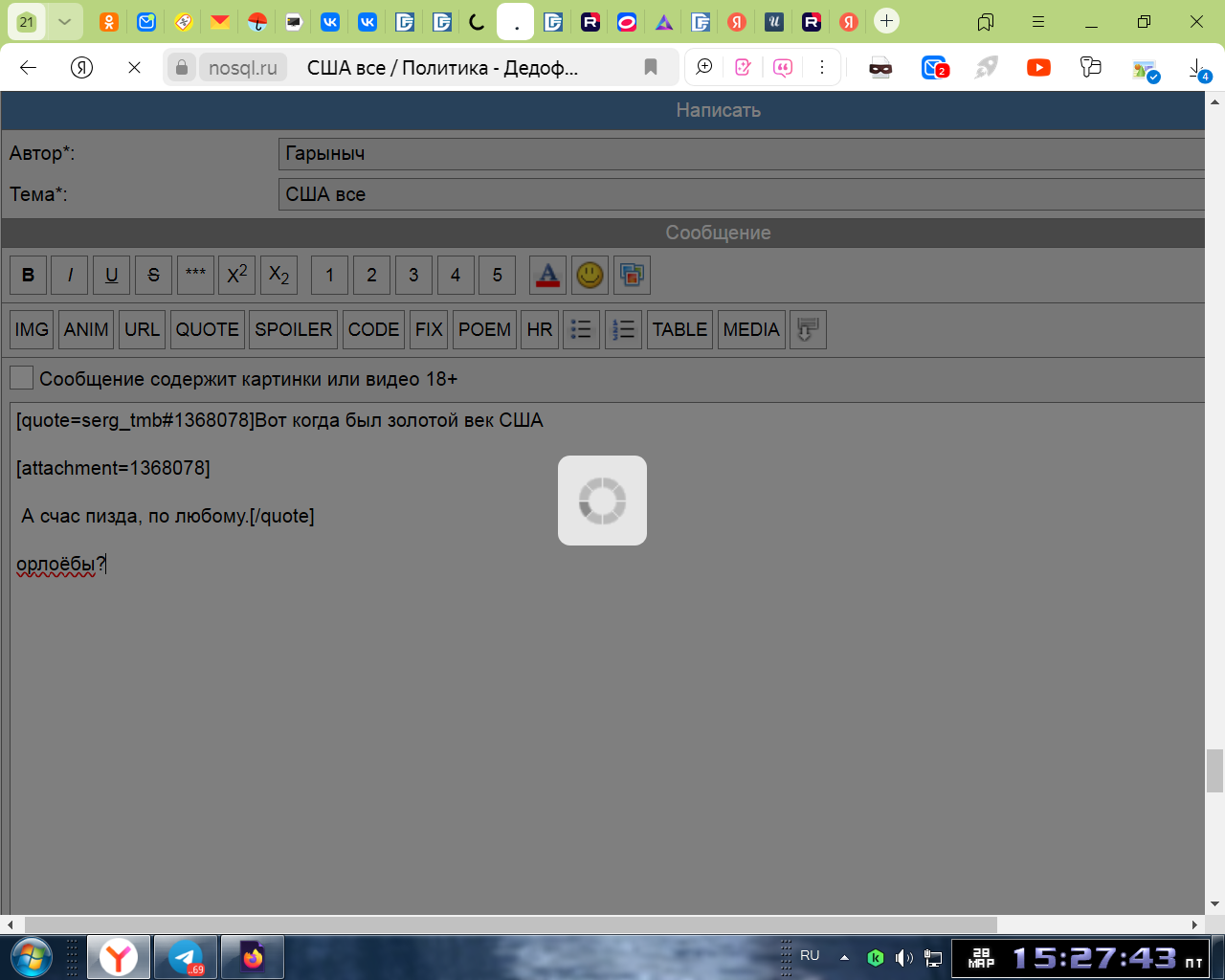
Task: Insert a bulleted list
Action: [x=581, y=329]
